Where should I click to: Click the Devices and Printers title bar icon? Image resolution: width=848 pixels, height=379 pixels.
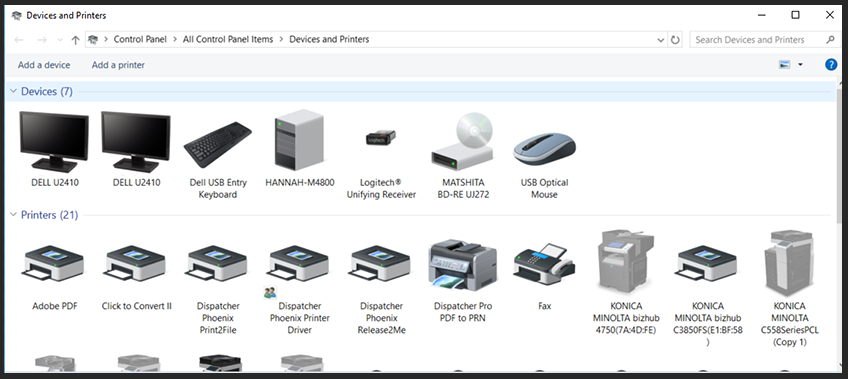coord(16,15)
